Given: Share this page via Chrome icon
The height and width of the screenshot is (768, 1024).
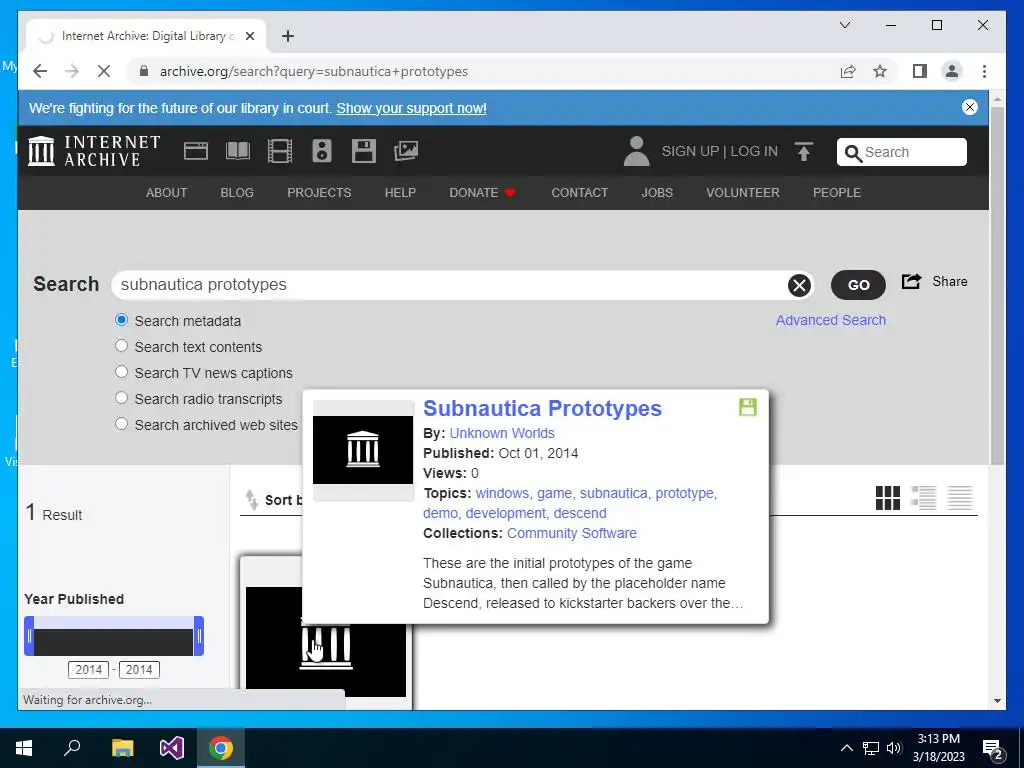Looking at the screenshot, I should [848, 71].
